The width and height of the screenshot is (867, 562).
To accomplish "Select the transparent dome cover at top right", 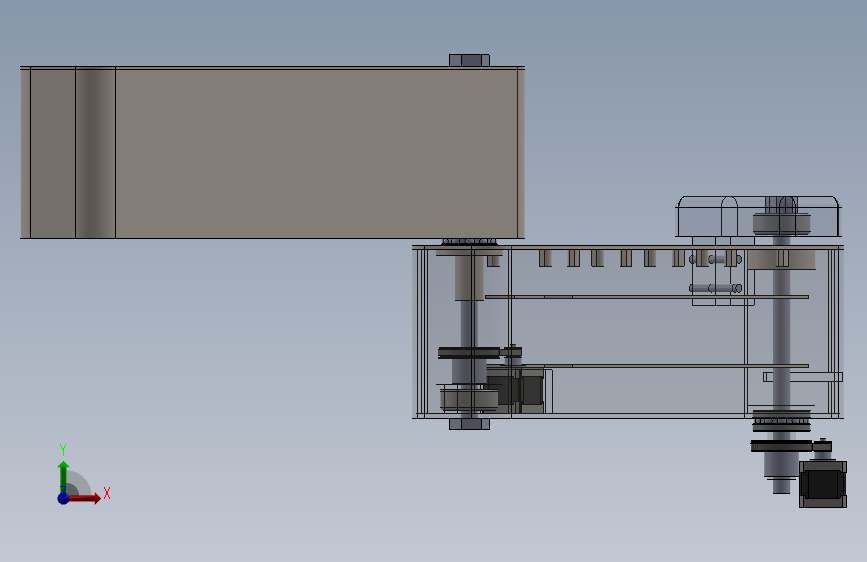I will (759, 216).
